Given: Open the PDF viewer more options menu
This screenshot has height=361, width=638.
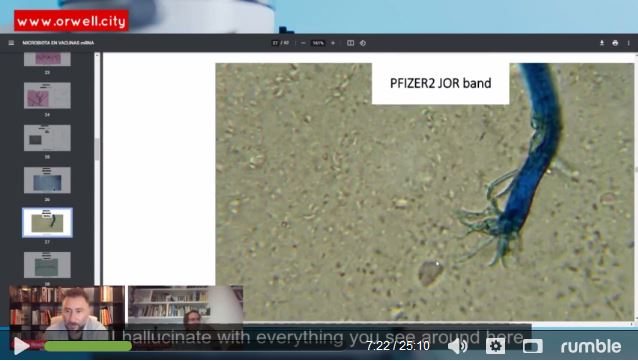Looking at the screenshot, I should 628,43.
